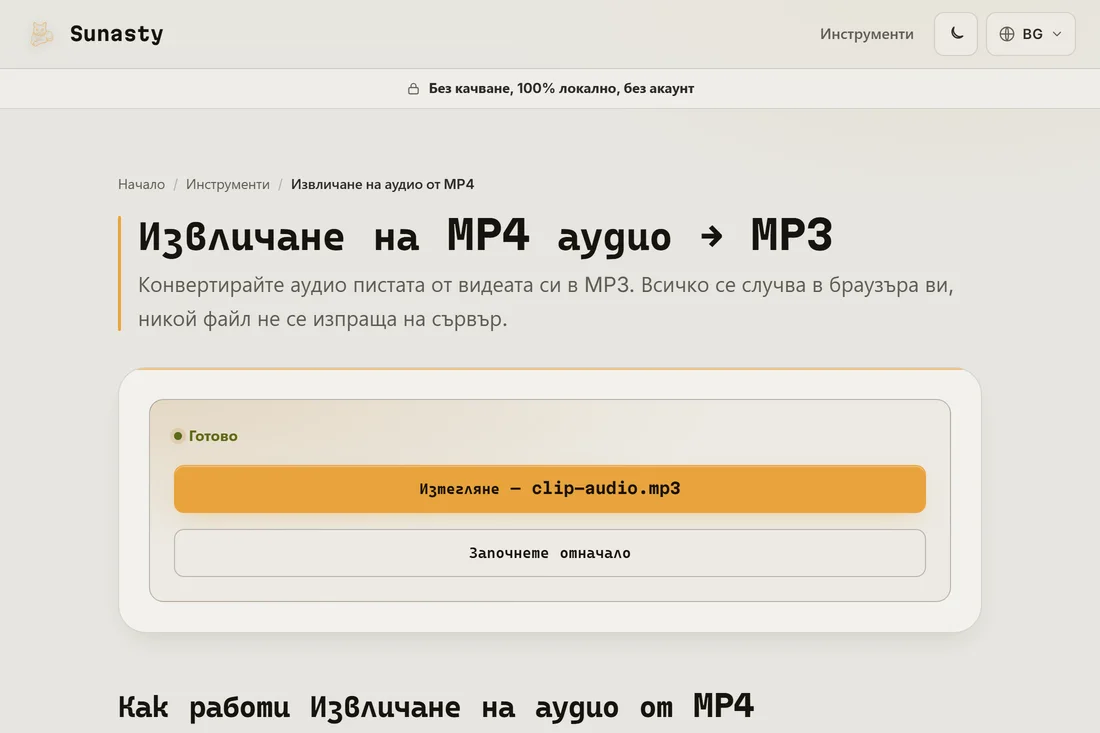Click the Започнете отначало button

pyautogui.click(x=549, y=553)
